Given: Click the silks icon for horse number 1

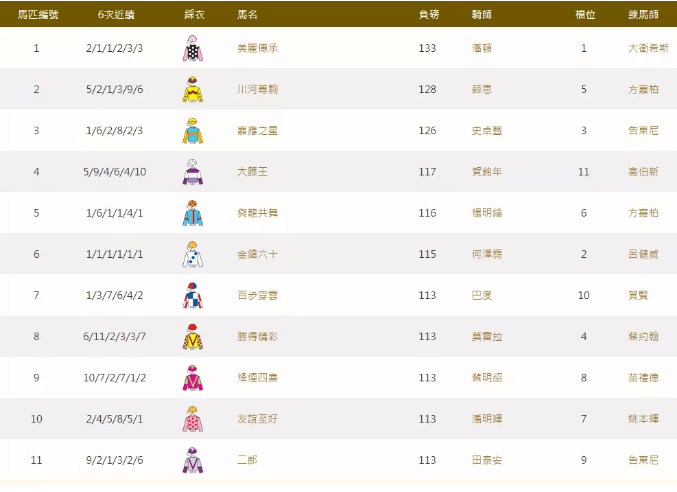Looking at the screenshot, I should (192, 48).
